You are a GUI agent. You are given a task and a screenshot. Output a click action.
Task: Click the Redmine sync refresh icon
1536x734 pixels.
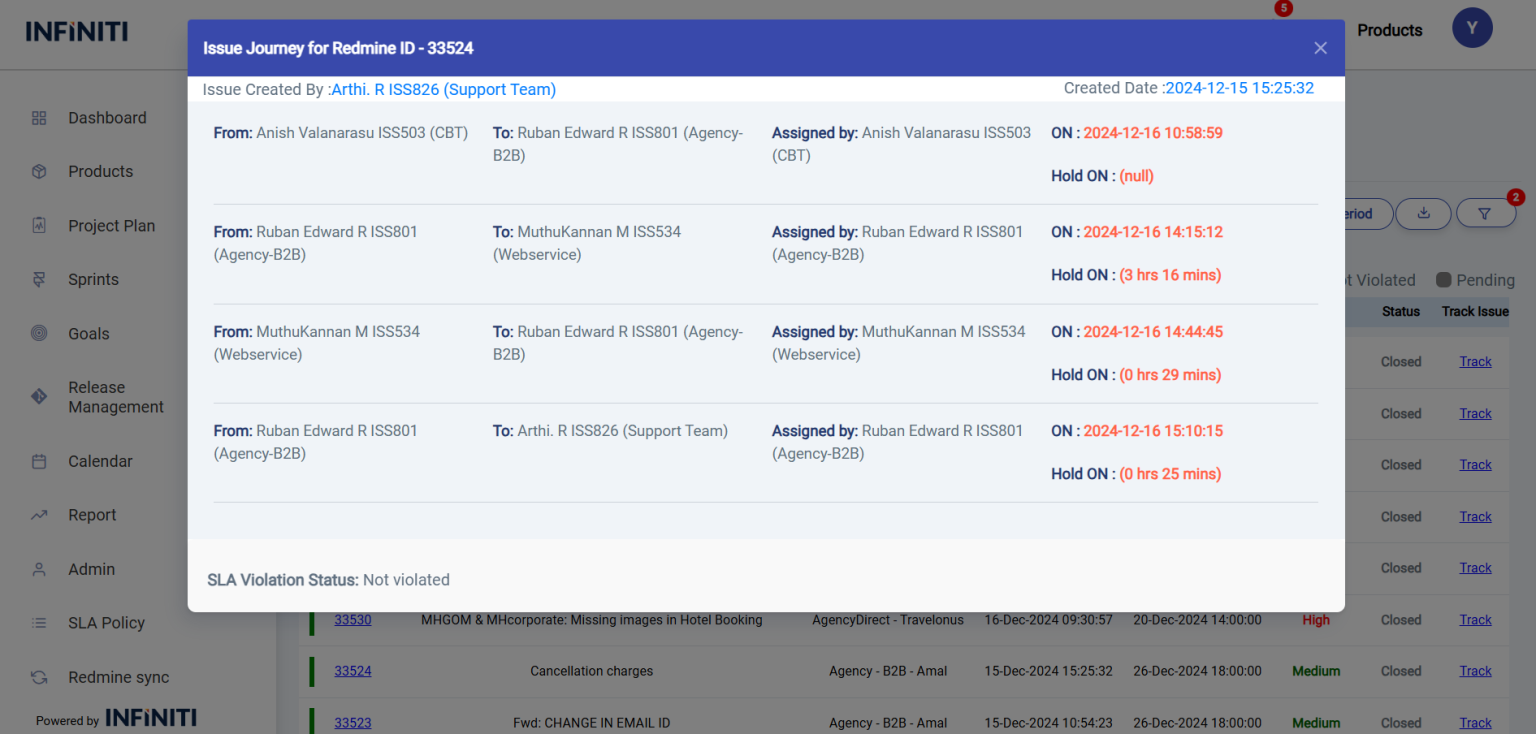pos(39,677)
